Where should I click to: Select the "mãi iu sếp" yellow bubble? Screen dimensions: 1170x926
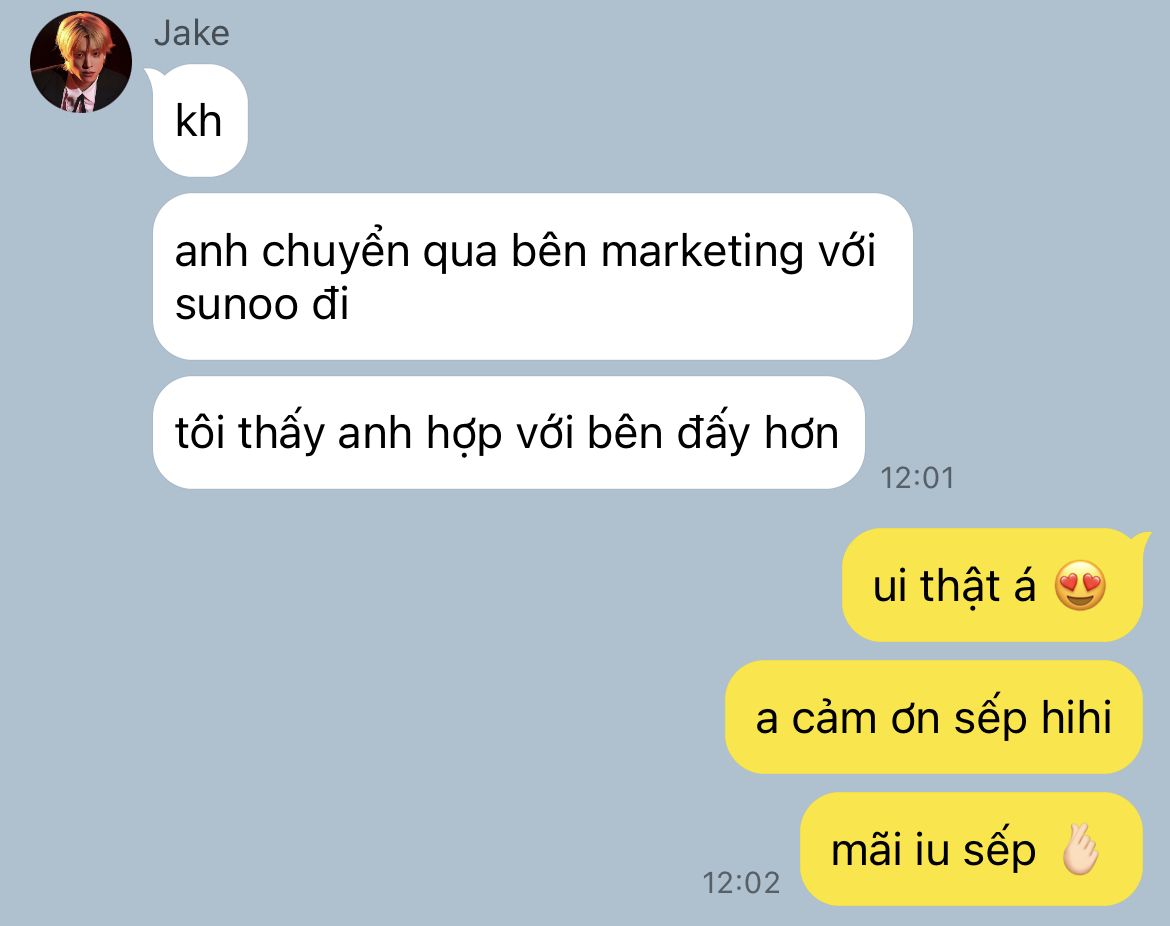point(972,849)
